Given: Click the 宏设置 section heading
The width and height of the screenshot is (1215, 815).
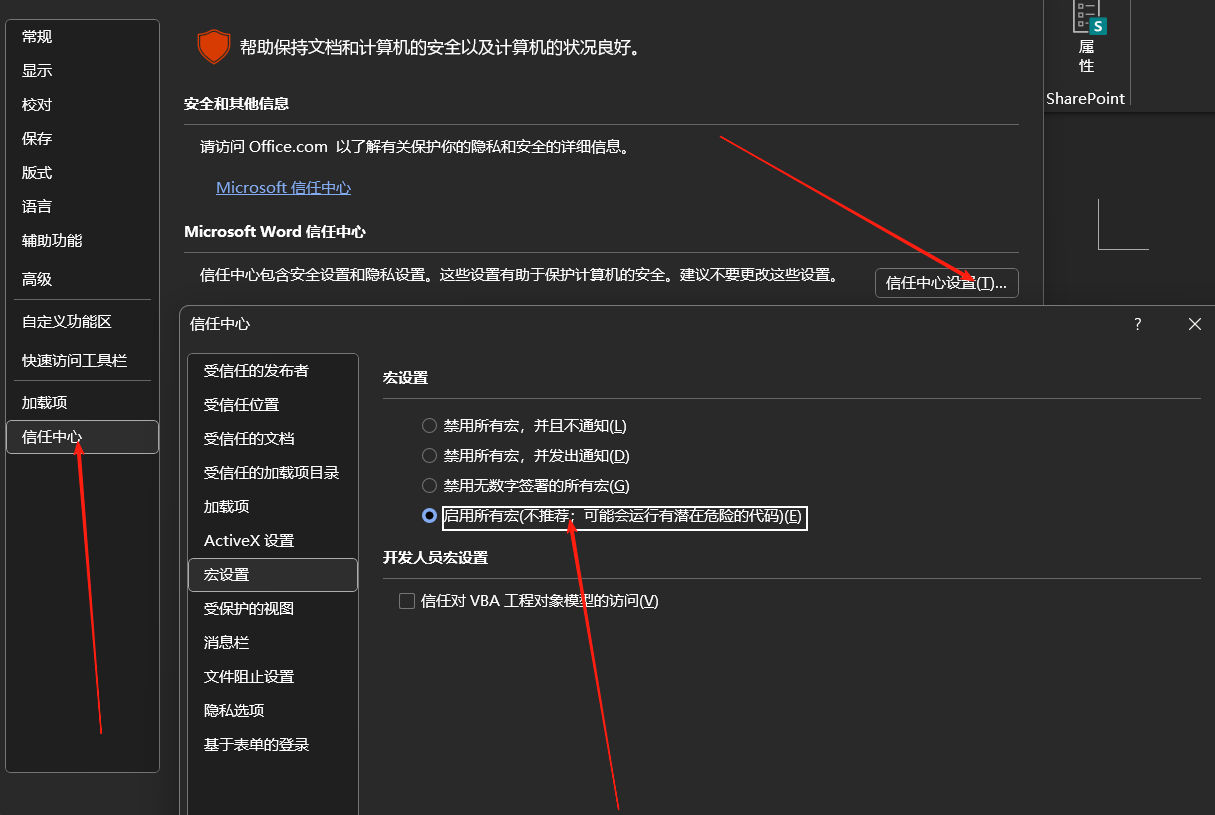Looking at the screenshot, I should pos(405,378).
